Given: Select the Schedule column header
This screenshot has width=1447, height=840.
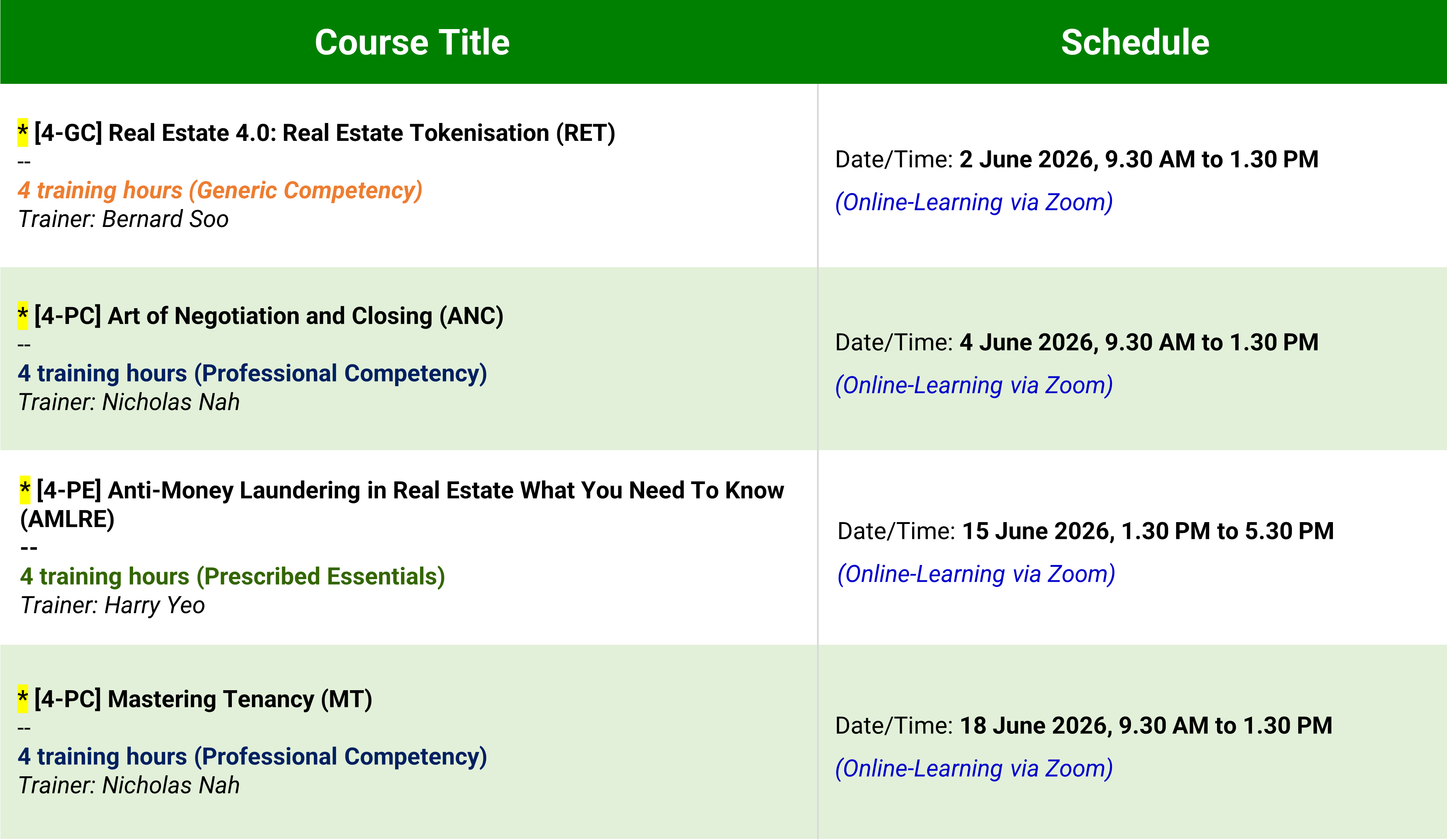Looking at the screenshot, I should pyautogui.click(x=1135, y=42).
